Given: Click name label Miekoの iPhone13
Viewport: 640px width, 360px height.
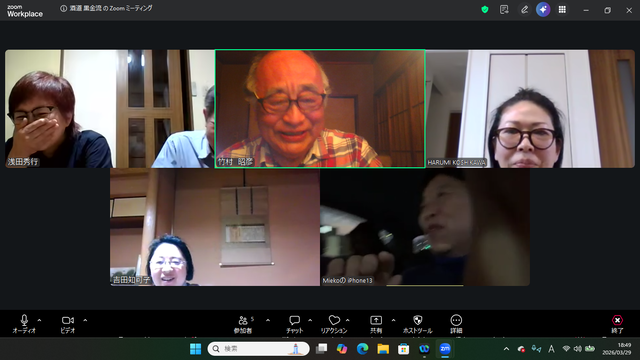Looking at the screenshot, I should pyautogui.click(x=347, y=280).
